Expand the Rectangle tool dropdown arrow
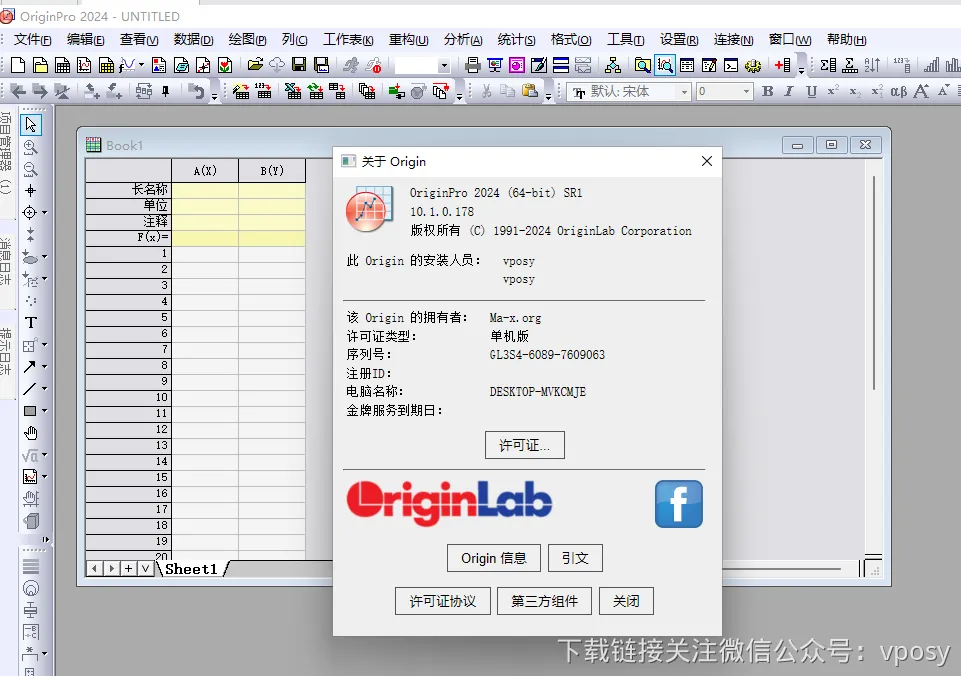 click(x=44, y=411)
